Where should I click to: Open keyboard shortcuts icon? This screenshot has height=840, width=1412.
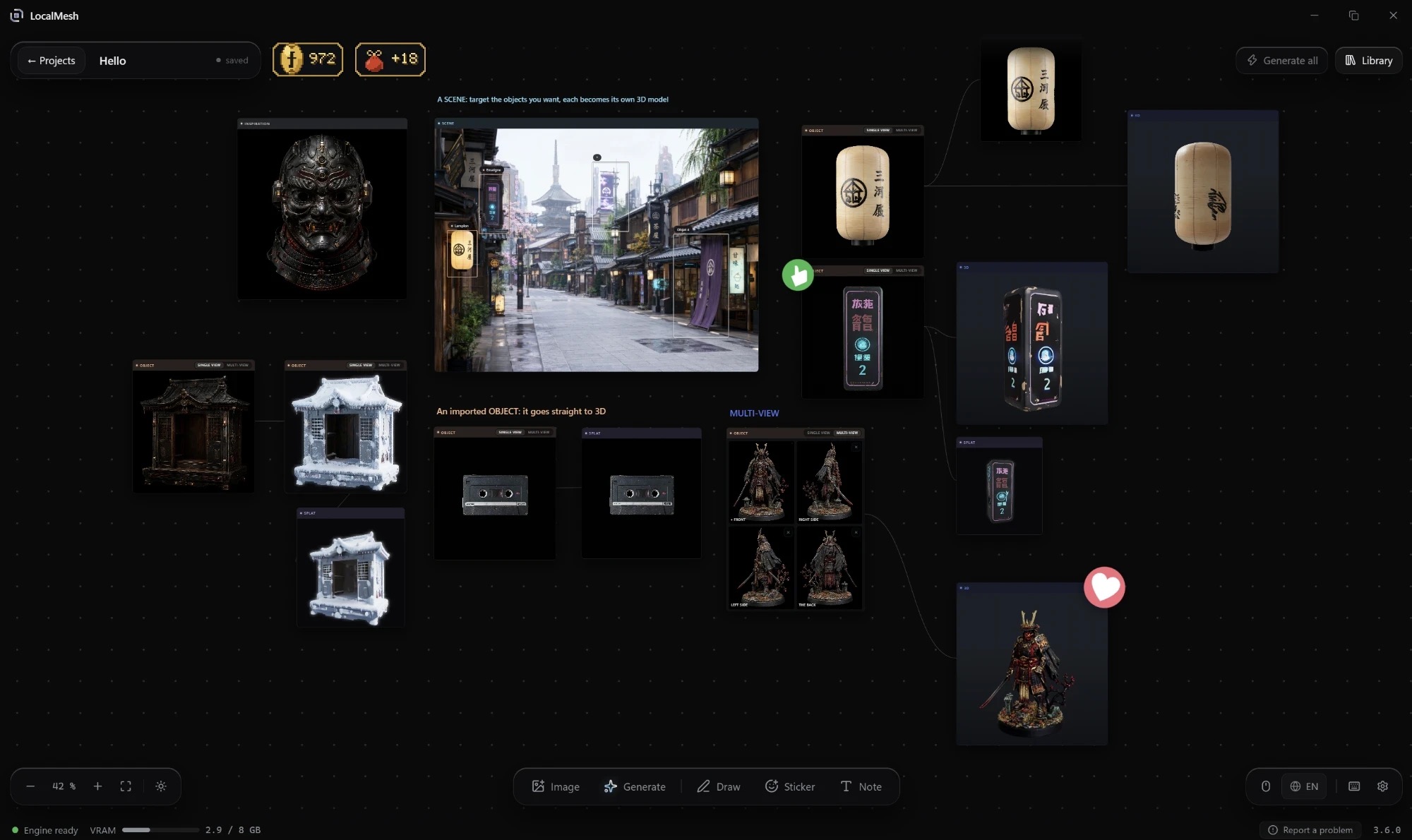(x=1354, y=786)
